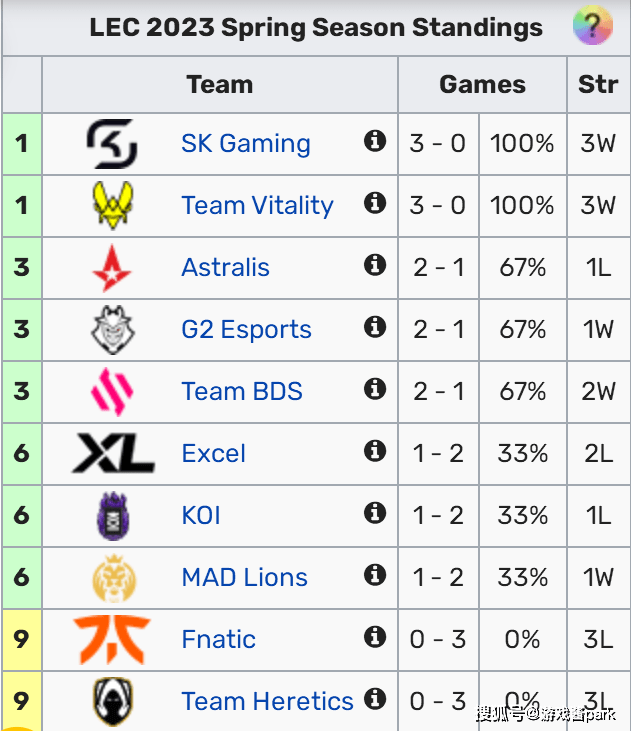Click the Team BDS pink logo
Viewport: 631px width, 731px height.
pos(111,392)
